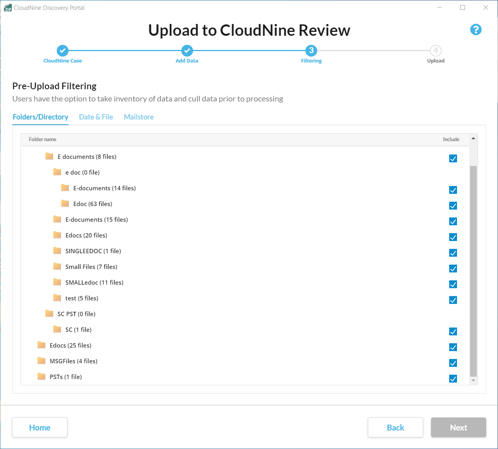Click folder icon beside SC (1 file)
The image size is (498, 449).
tap(57, 329)
